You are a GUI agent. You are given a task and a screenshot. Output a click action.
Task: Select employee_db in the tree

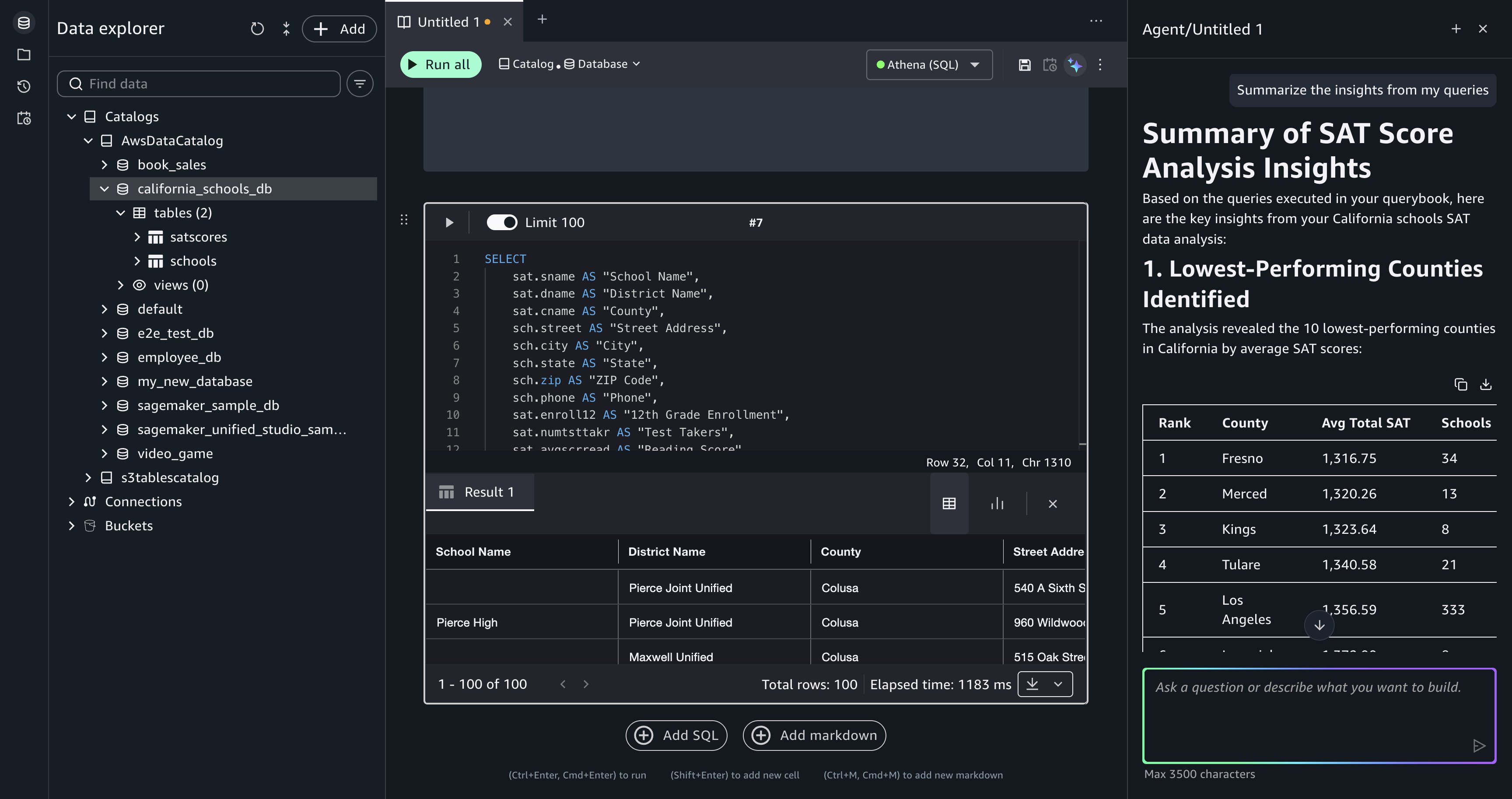click(179, 357)
